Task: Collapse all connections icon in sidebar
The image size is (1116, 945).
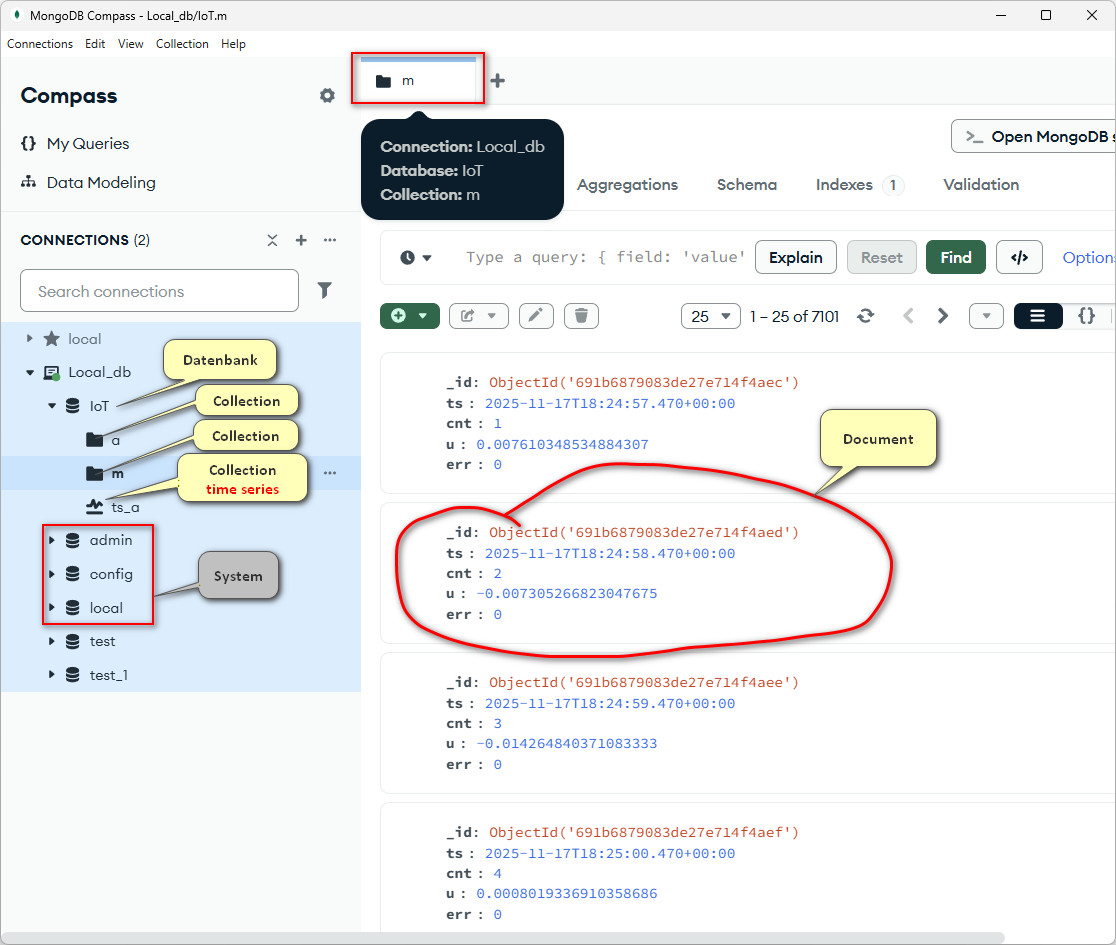Action: point(272,240)
